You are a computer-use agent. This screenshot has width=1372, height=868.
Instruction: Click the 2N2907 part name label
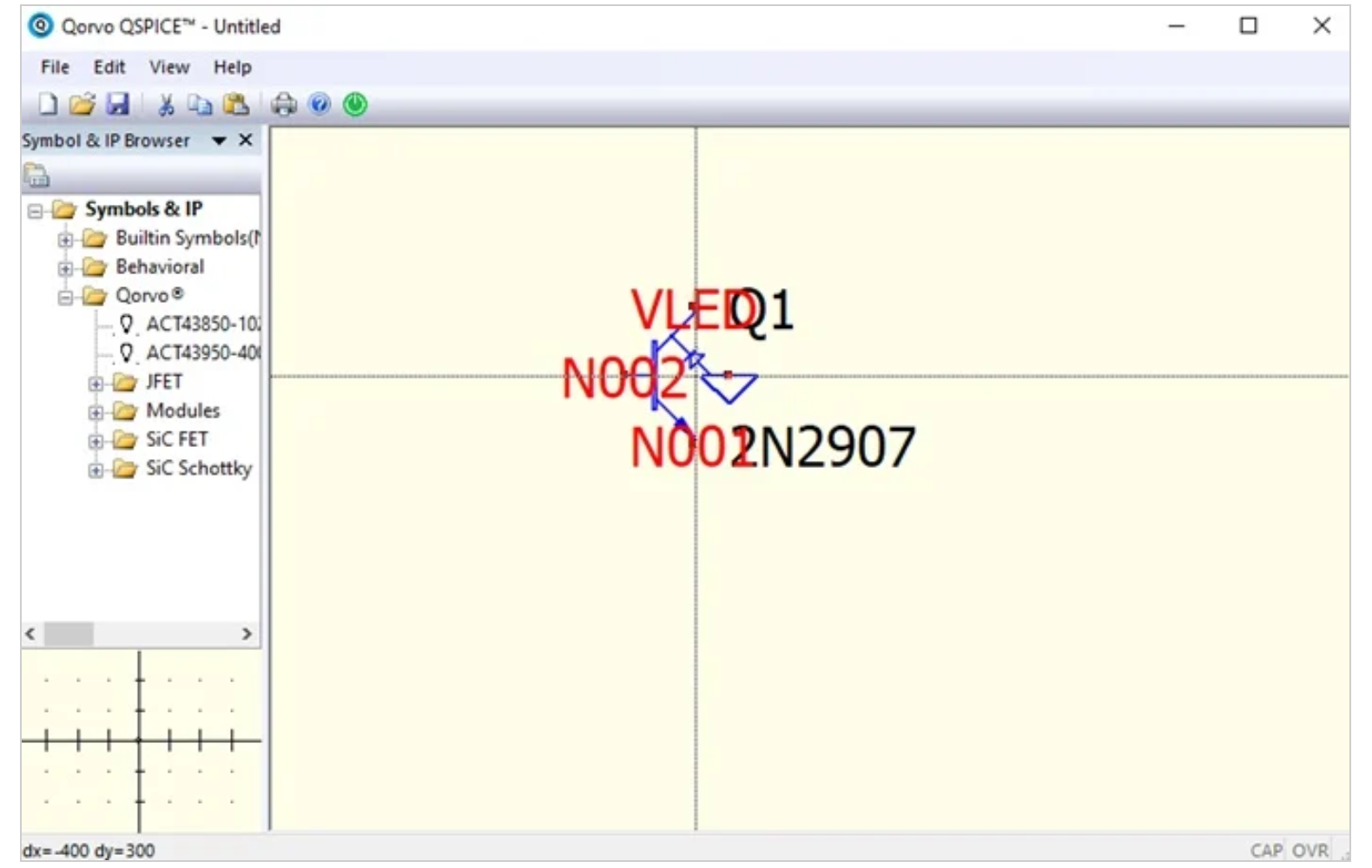(825, 447)
